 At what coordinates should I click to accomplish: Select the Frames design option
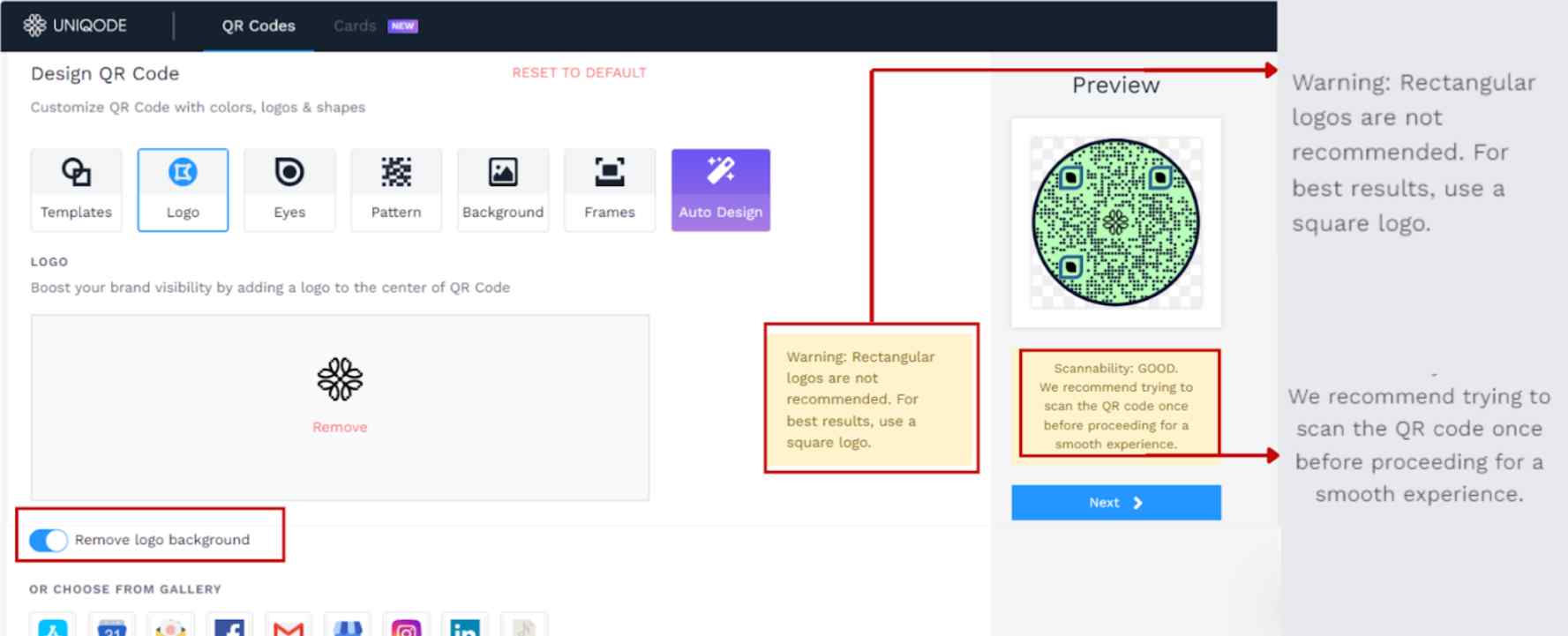tap(610, 190)
